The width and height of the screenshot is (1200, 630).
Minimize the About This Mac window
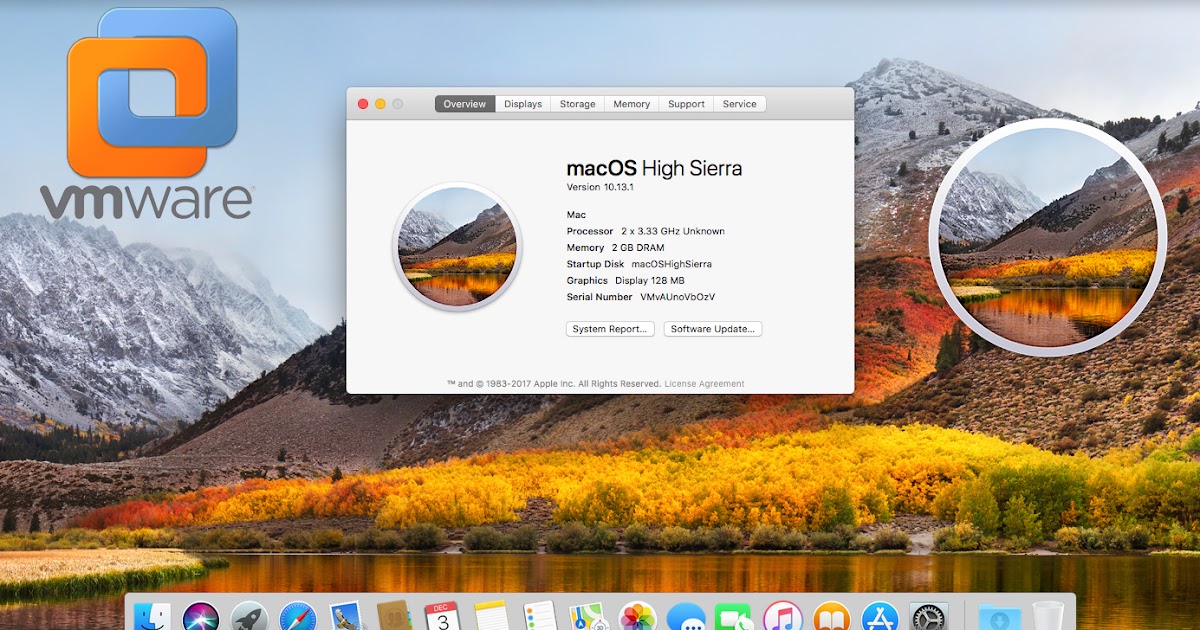(380, 104)
